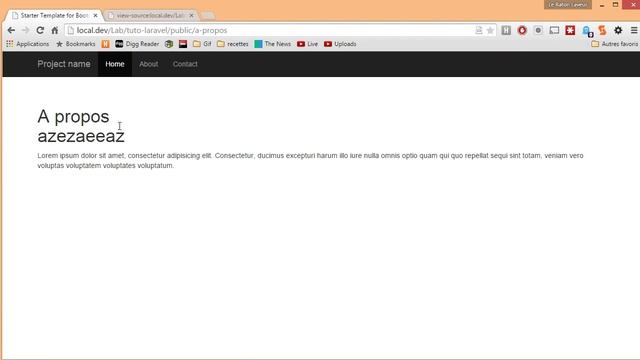Viewport: 640px width, 360px height.
Task: Select About in the navbar
Action: [149, 64]
